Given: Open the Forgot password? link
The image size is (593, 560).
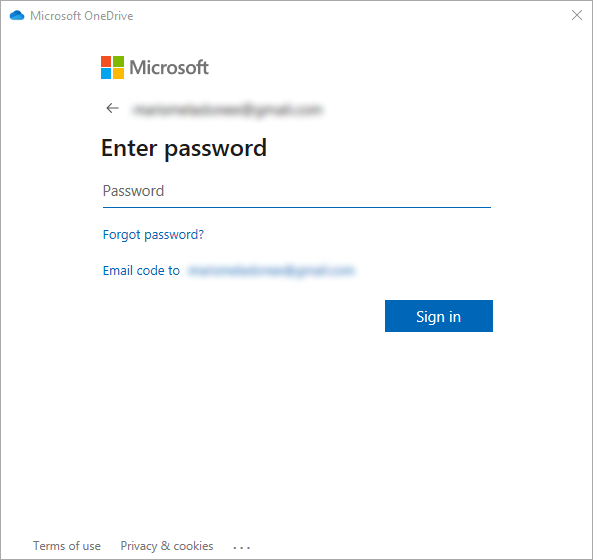Looking at the screenshot, I should (x=153, y=235).
